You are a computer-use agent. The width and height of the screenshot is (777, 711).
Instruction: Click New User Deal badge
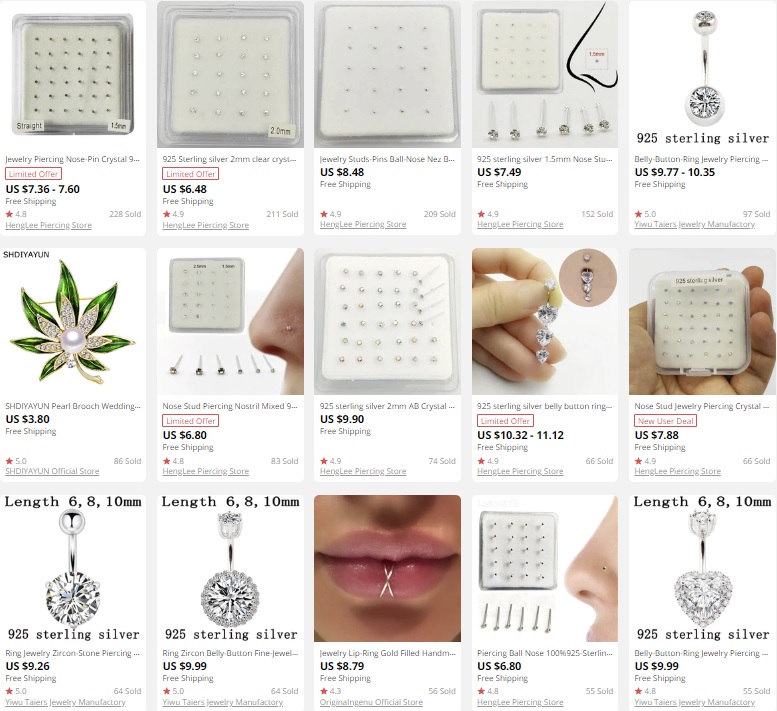click(x=666, y=421)
